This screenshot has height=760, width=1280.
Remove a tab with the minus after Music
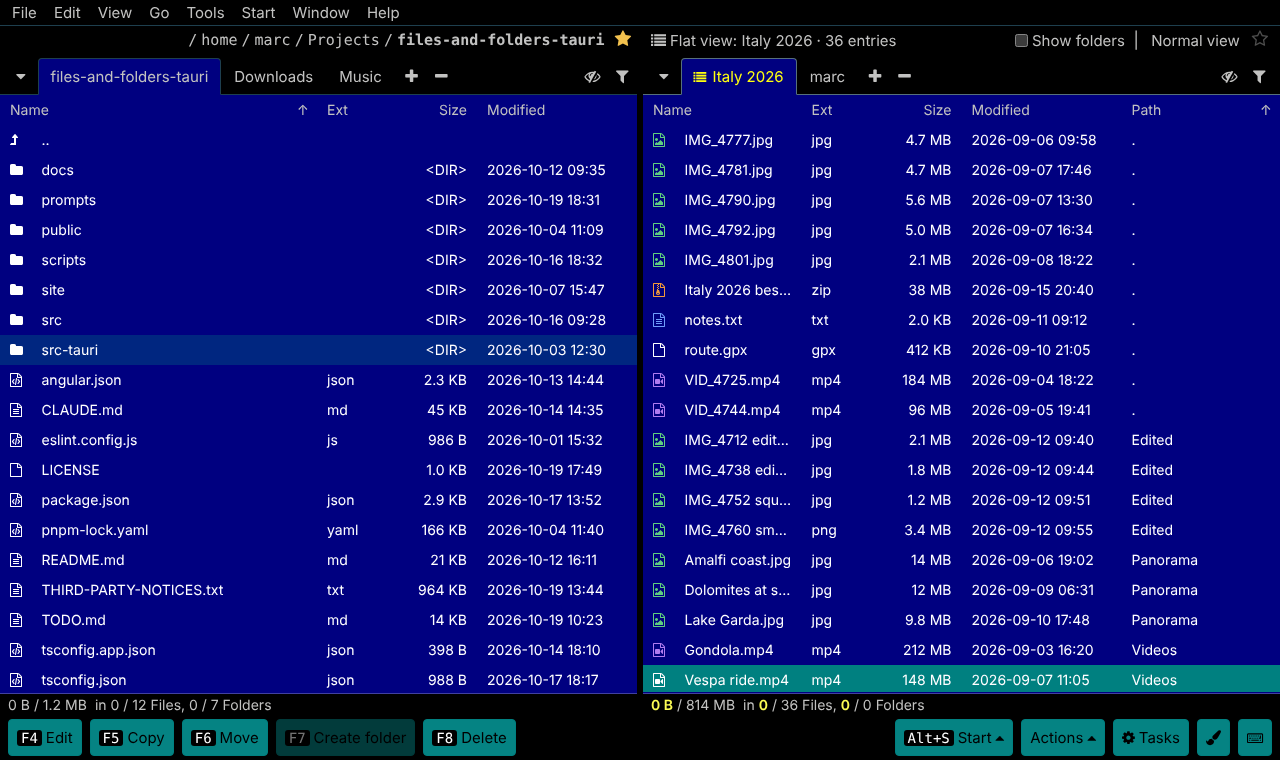(x=441, y=76)
